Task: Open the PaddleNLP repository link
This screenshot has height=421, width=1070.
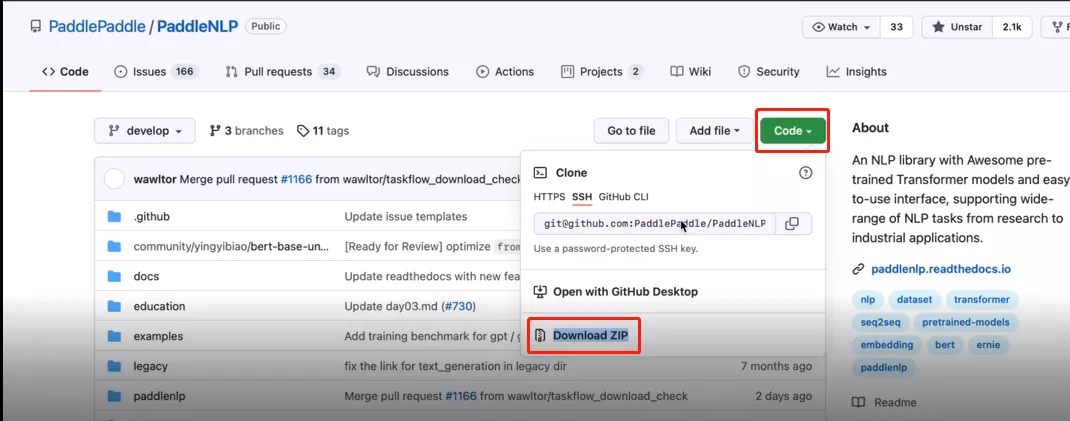Action: click(197, 27)
